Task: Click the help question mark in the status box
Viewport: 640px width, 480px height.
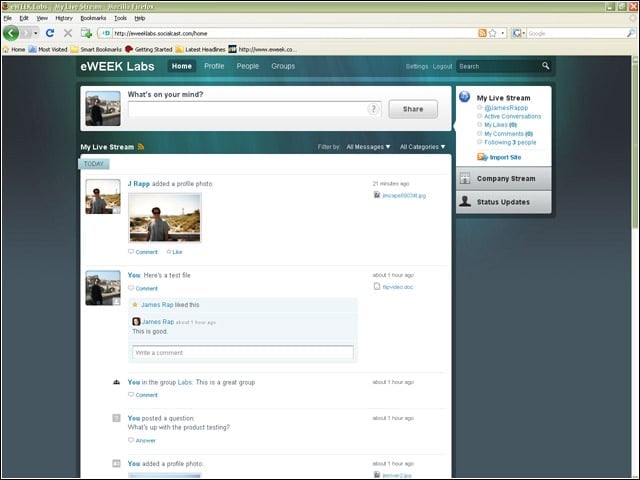Action: (x=373, y=109)
